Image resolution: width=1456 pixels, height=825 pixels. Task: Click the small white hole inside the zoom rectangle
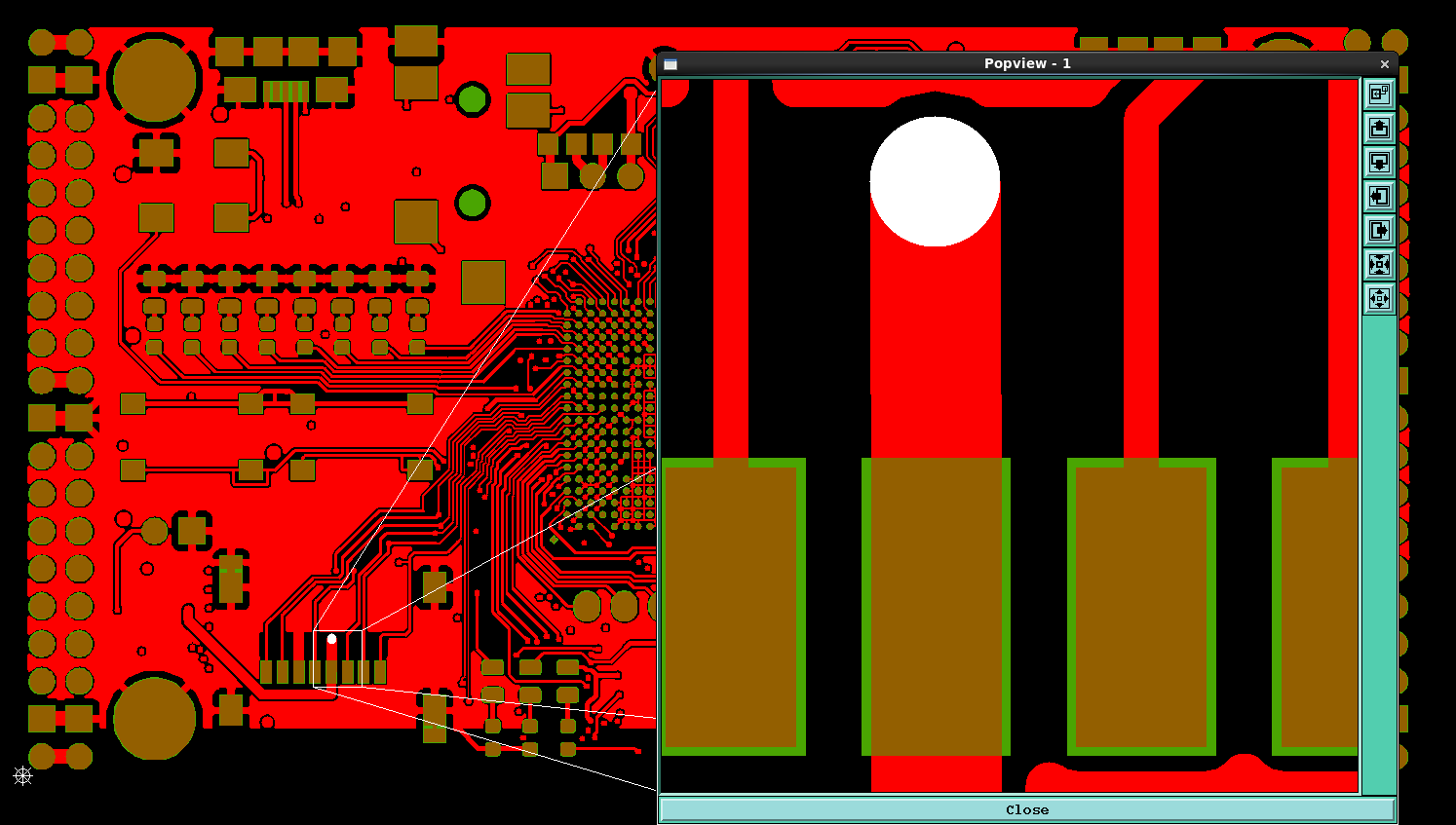click(x=331, y=639)
